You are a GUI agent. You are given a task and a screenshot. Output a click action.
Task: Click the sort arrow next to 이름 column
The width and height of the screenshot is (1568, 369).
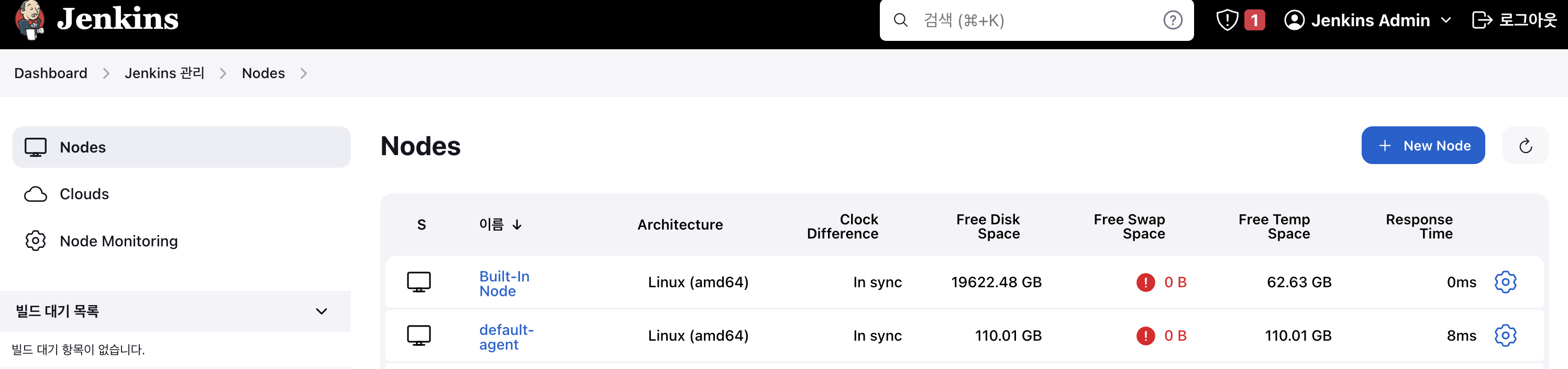click(517, 225)
